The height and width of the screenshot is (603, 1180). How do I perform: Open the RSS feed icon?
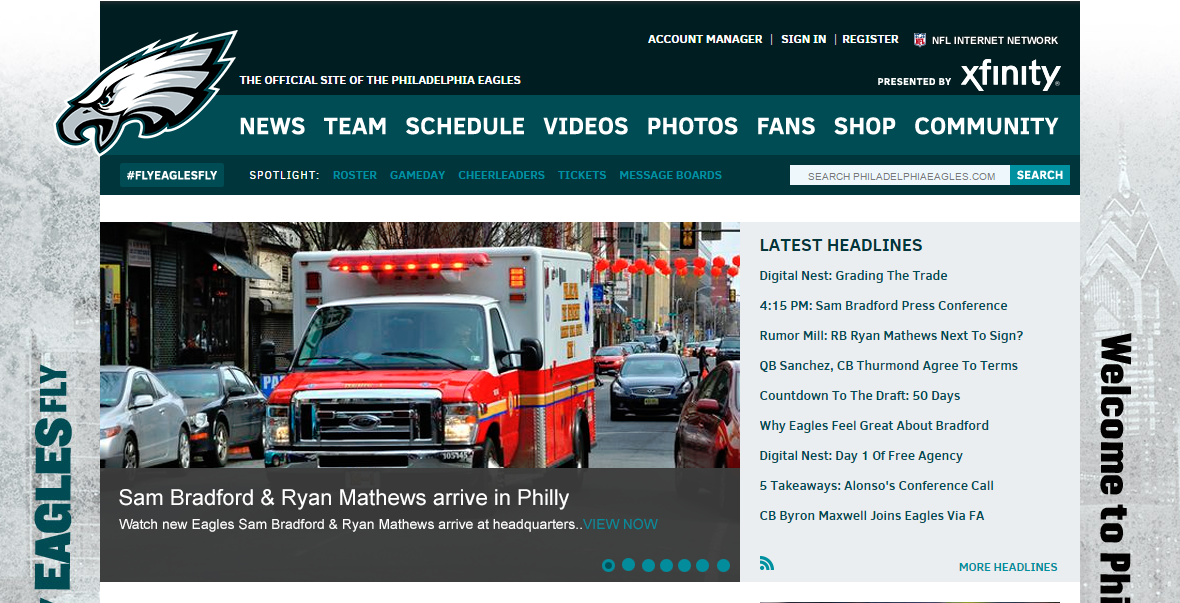[766, 563]
